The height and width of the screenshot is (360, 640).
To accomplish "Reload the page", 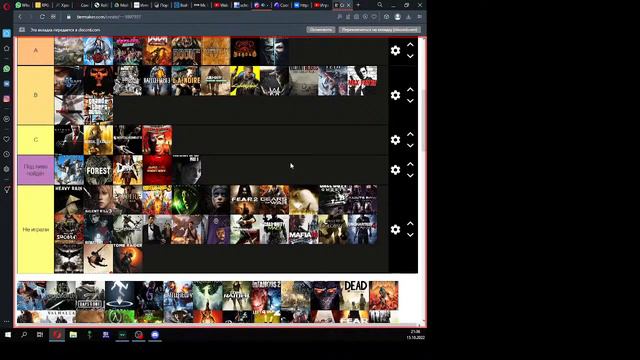I will (42, 17).
